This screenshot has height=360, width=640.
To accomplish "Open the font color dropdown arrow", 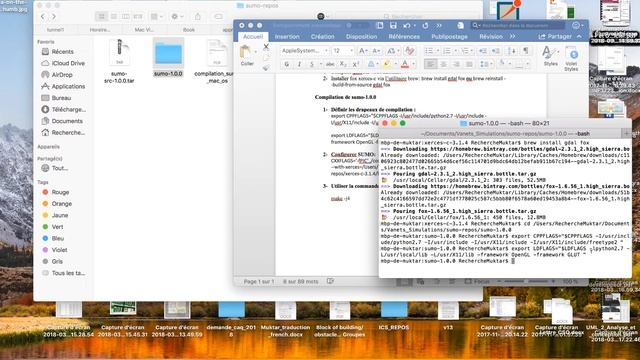I will pos(413,64).
